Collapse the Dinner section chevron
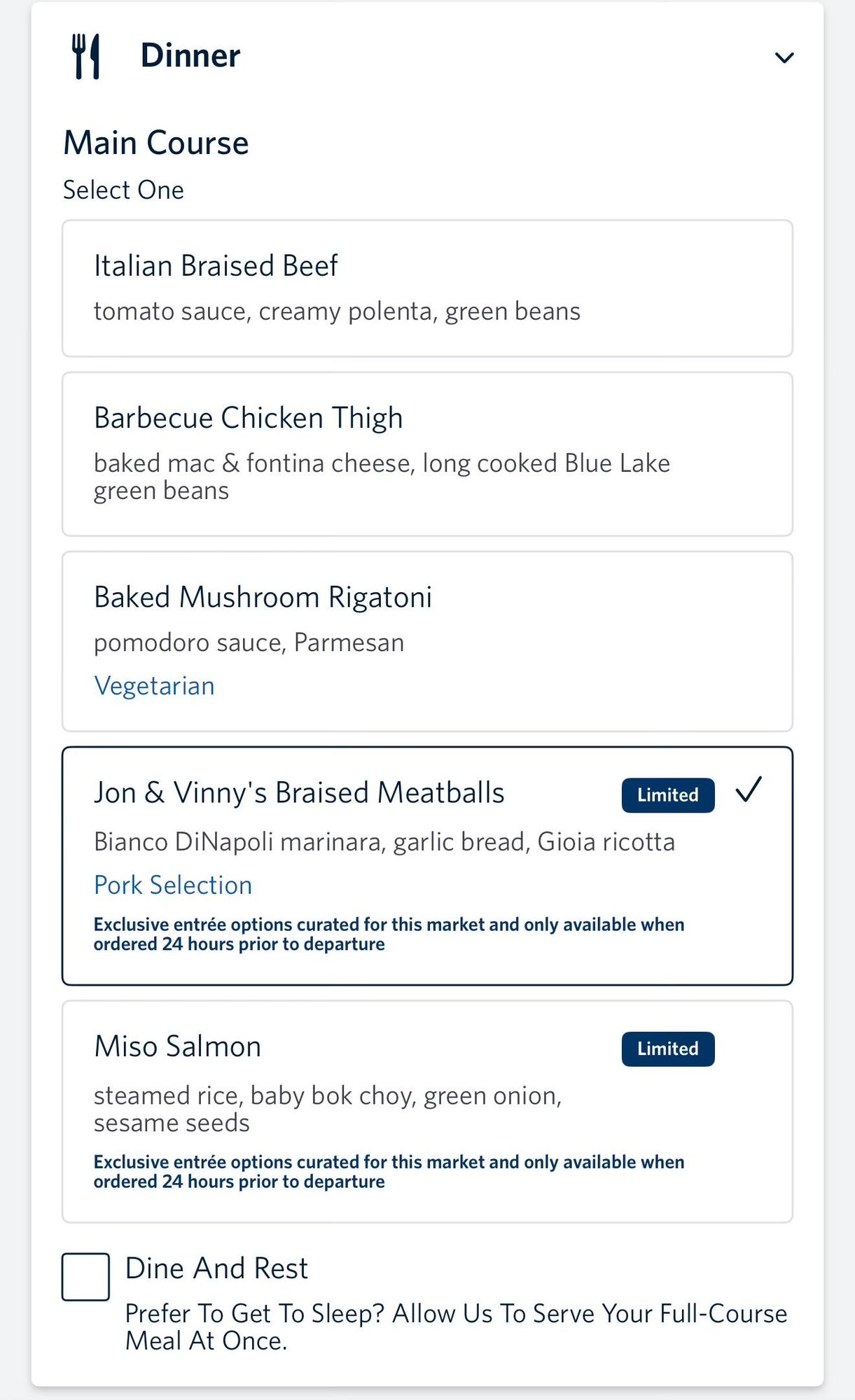Image resolution: width=855 pixels, height=1400 pixels. (784, 57)
